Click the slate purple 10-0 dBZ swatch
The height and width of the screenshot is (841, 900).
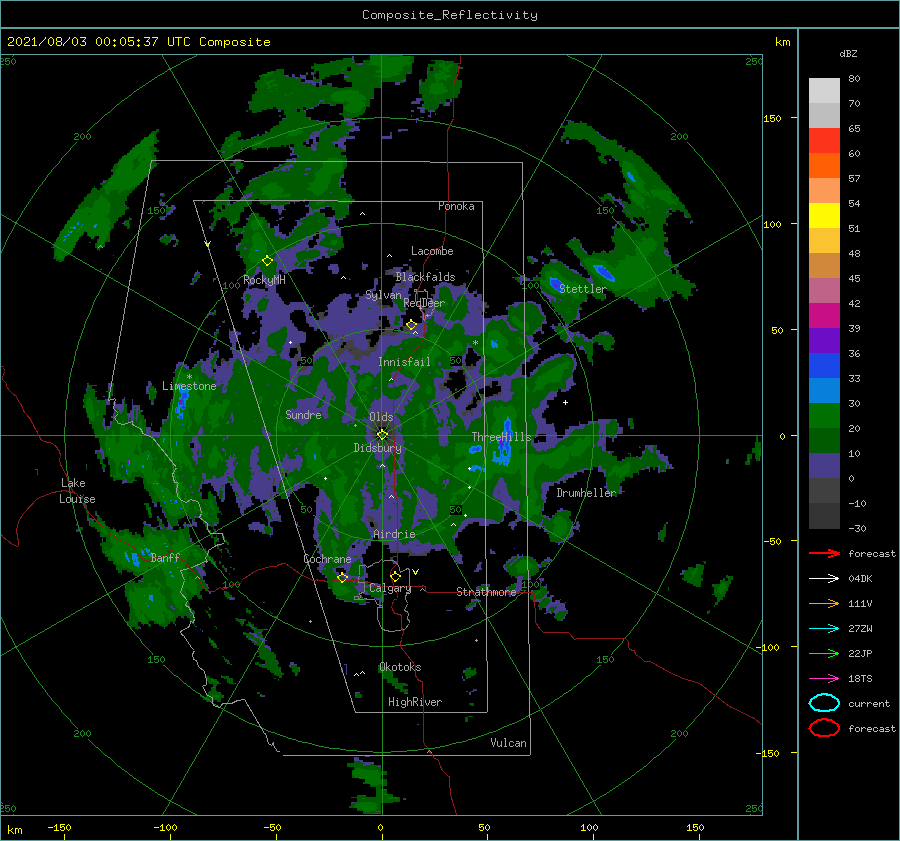[824, 466]
